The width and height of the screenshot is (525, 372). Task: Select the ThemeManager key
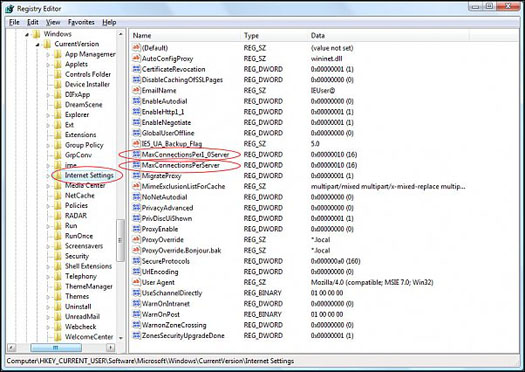tap(89, 286)
